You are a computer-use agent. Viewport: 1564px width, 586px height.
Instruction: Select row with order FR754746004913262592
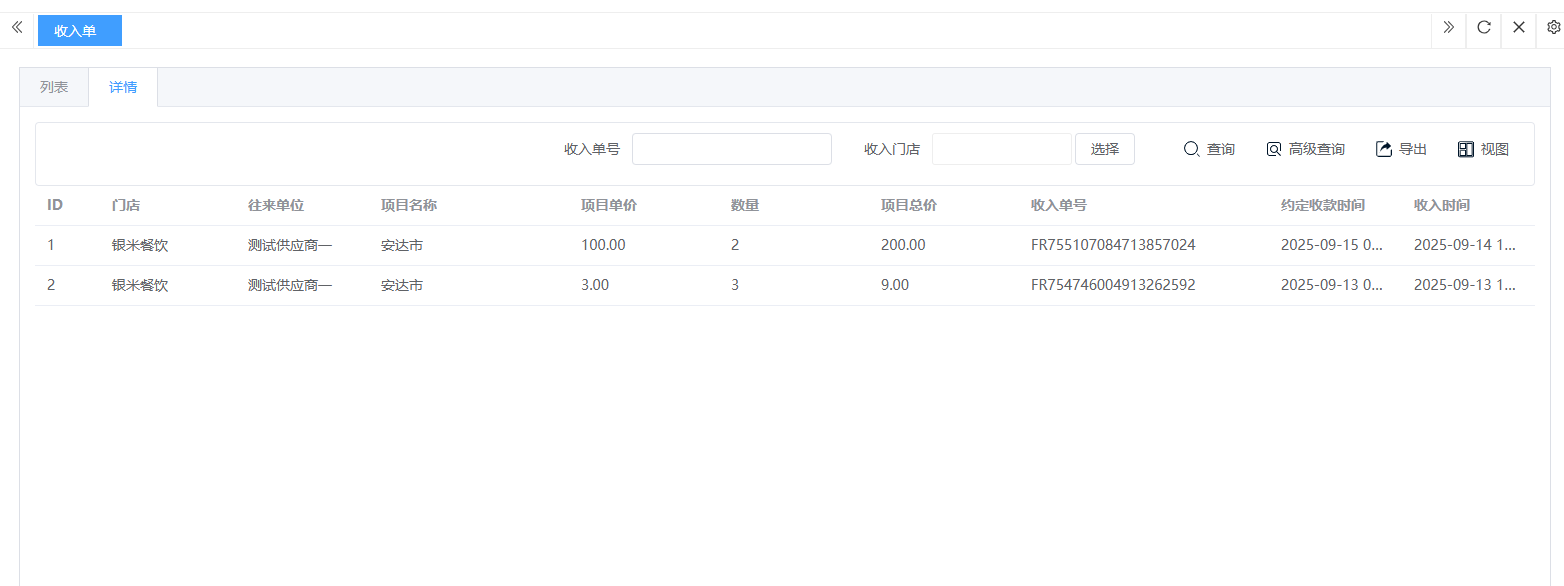(x=1112, y=285)
